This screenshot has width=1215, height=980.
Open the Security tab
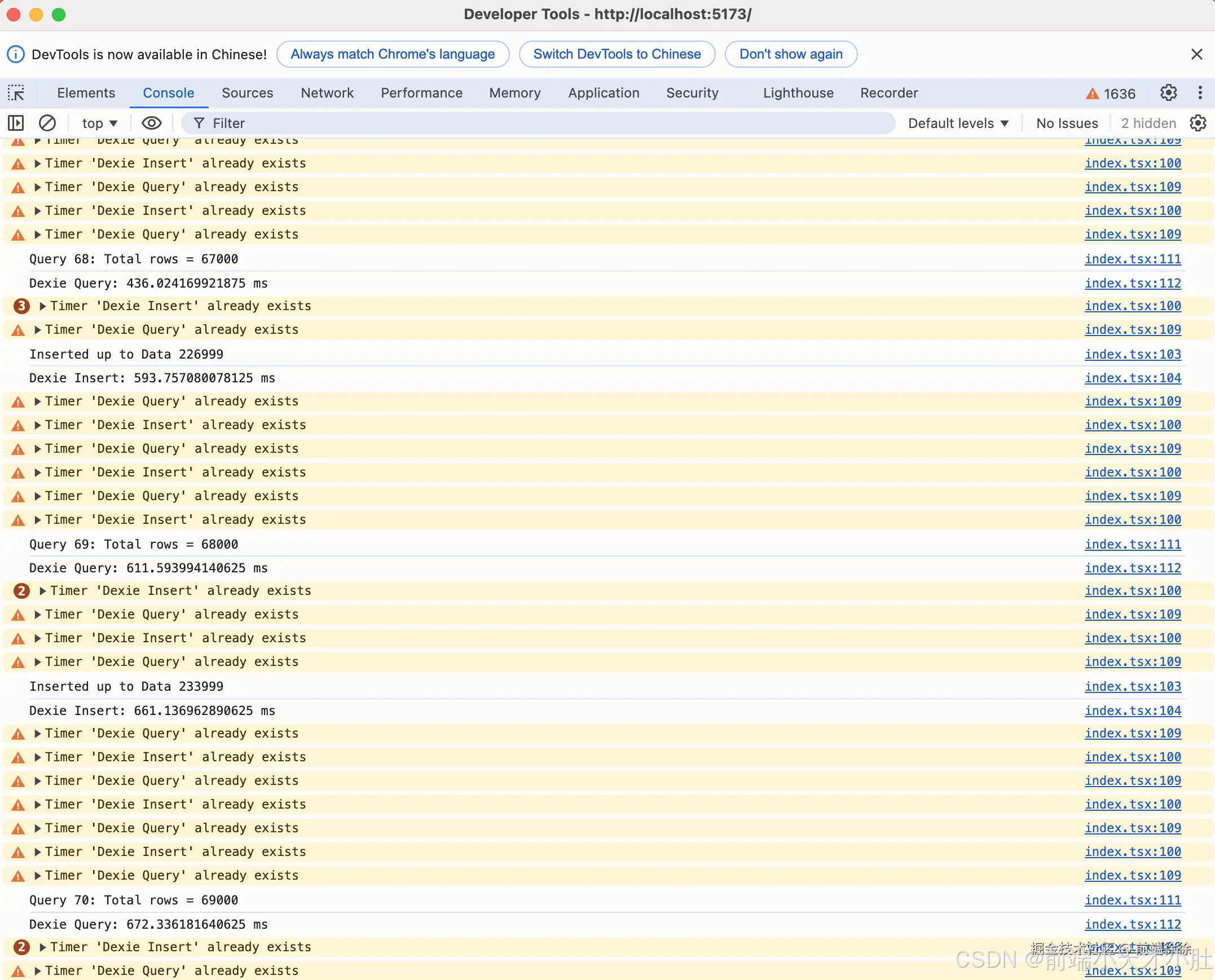coord(692,92)
